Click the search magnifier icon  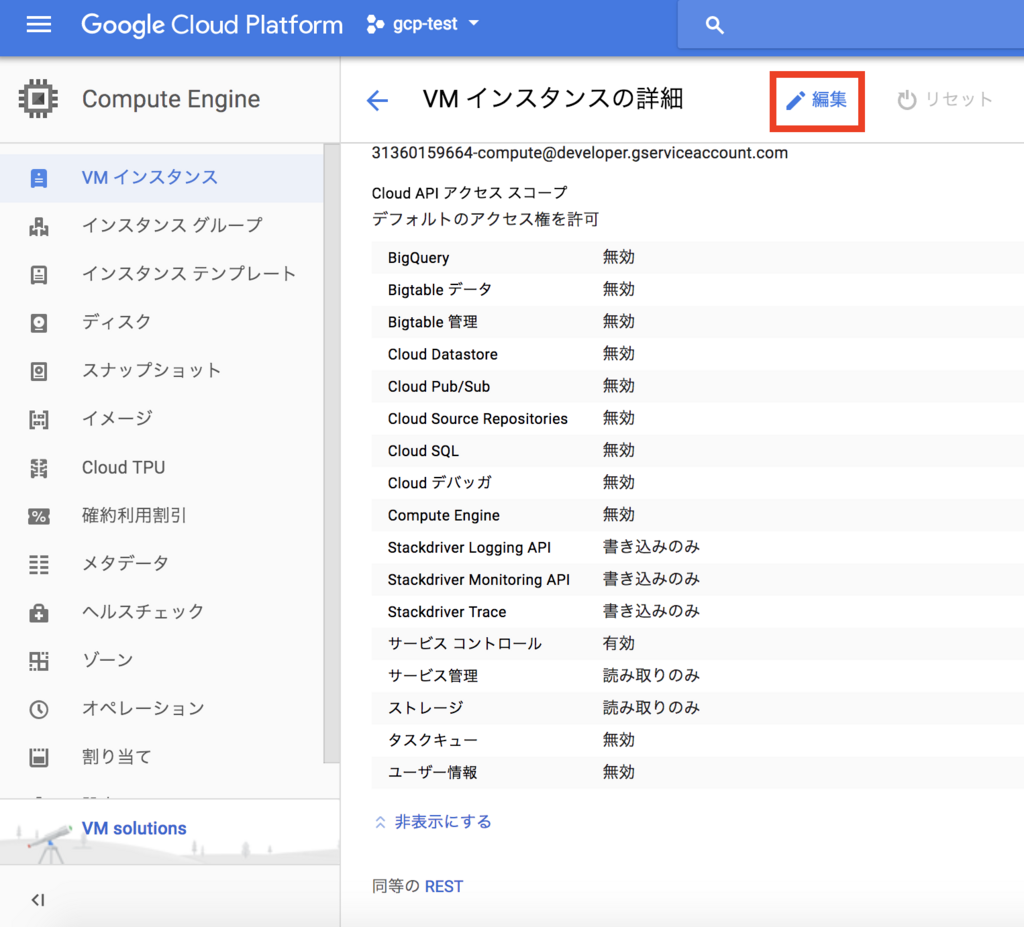(x=714, y=25)
